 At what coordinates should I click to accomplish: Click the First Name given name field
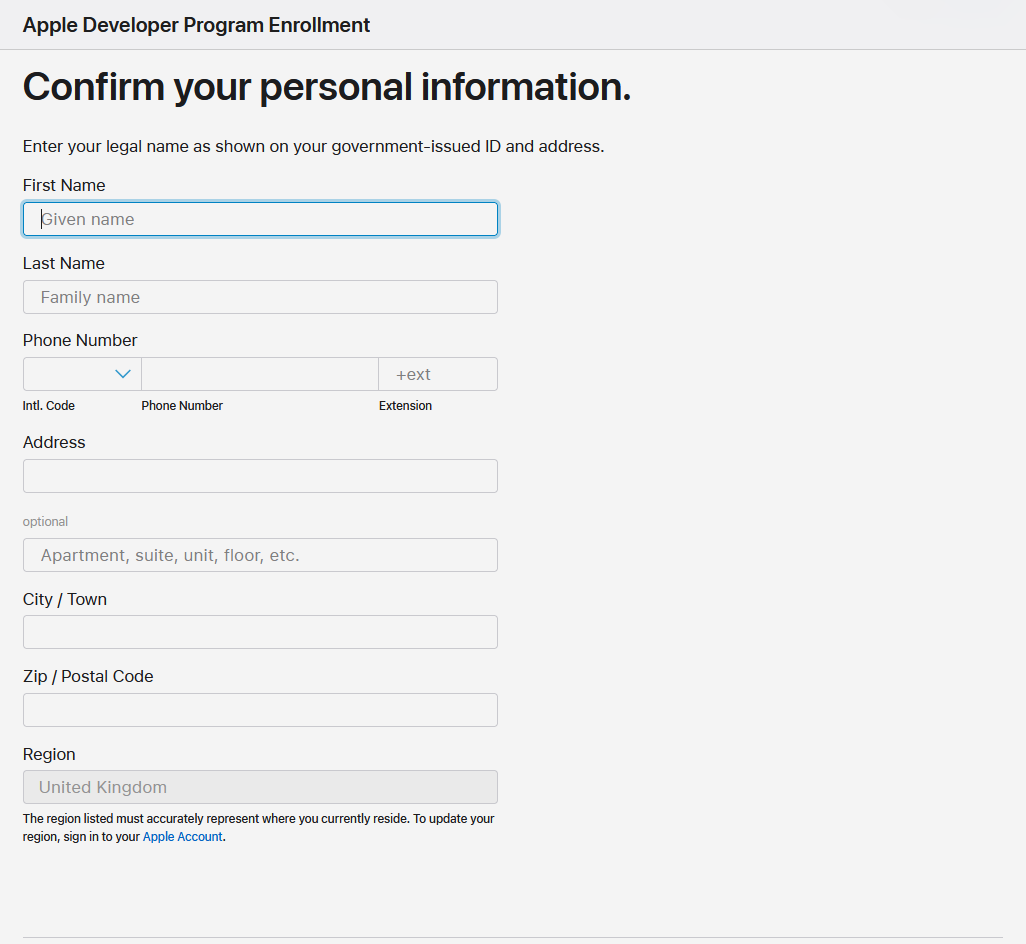point(260,219)
